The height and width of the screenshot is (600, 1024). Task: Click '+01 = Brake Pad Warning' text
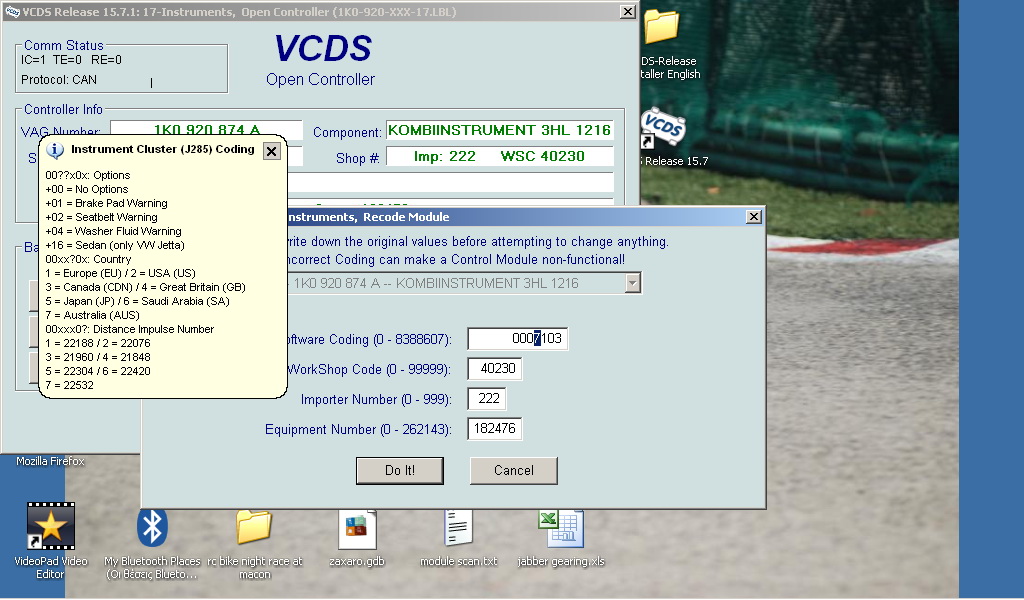(106, 203)
